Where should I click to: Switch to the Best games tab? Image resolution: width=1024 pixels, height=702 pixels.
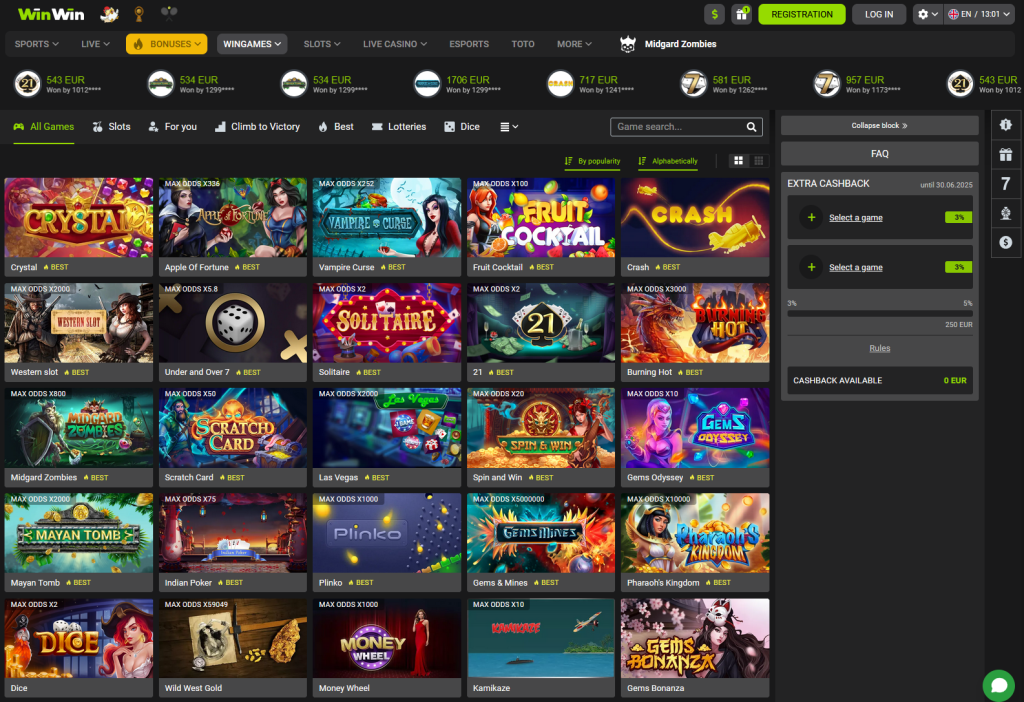336,127
